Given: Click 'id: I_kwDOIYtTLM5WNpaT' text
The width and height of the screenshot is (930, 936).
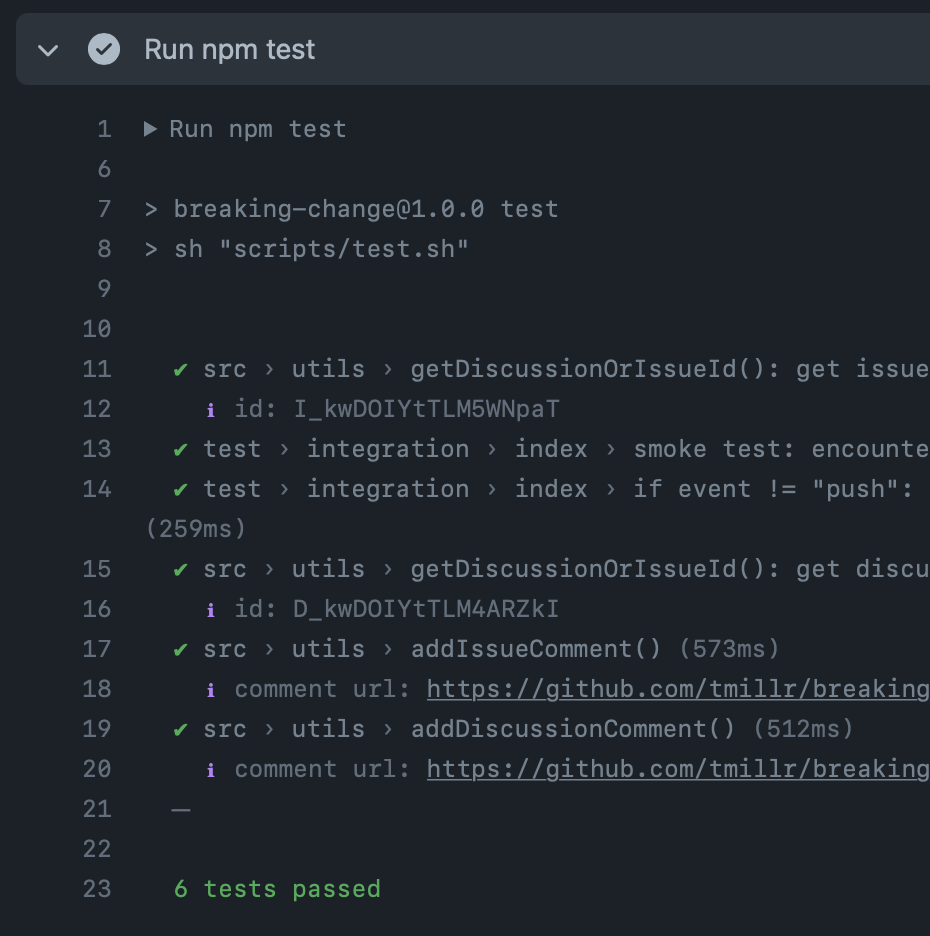Looking at the screenshot, I should click(x=396, y=410).
